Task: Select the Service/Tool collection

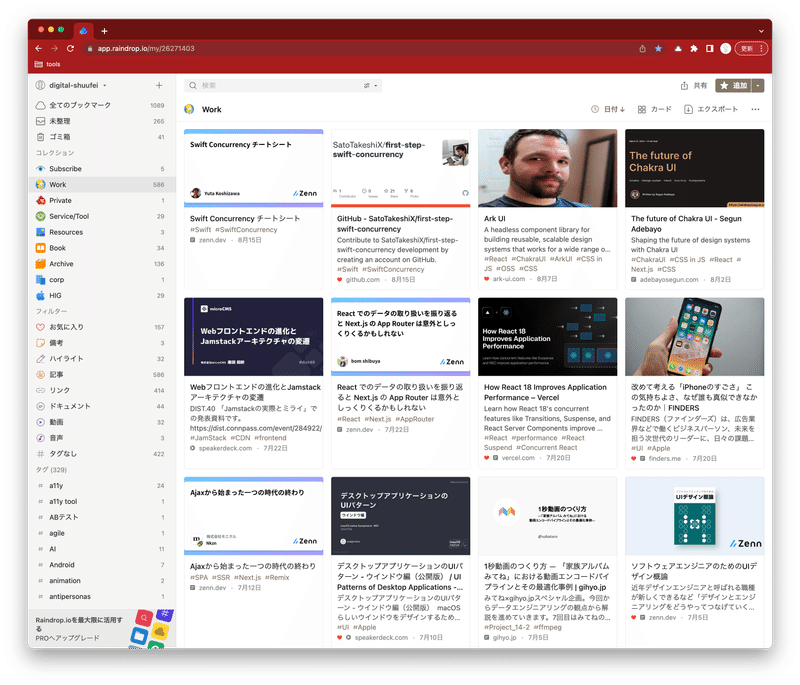Action: pos(102,216)
